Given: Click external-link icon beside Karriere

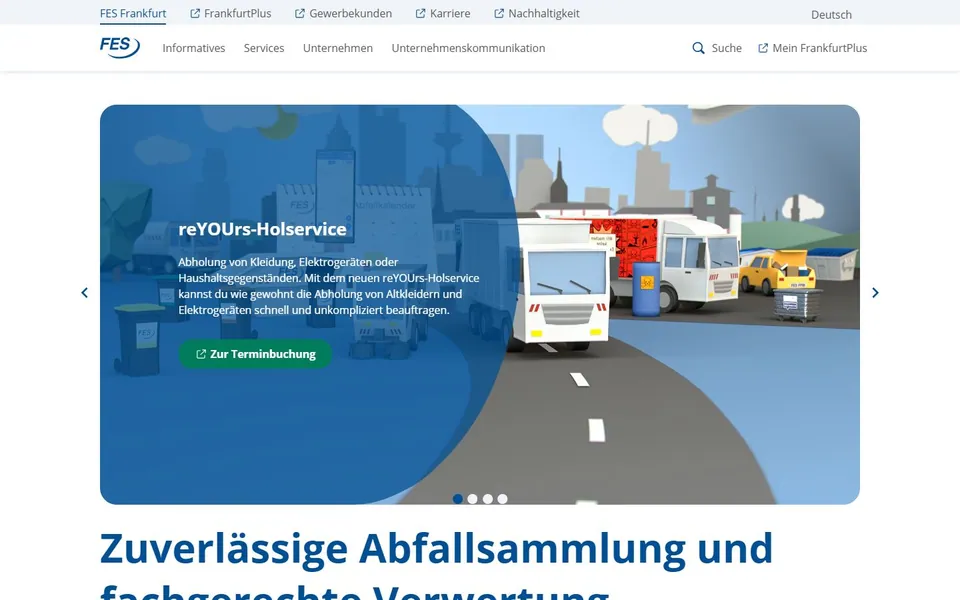Looking at the screenshot, I should (421, 13).
